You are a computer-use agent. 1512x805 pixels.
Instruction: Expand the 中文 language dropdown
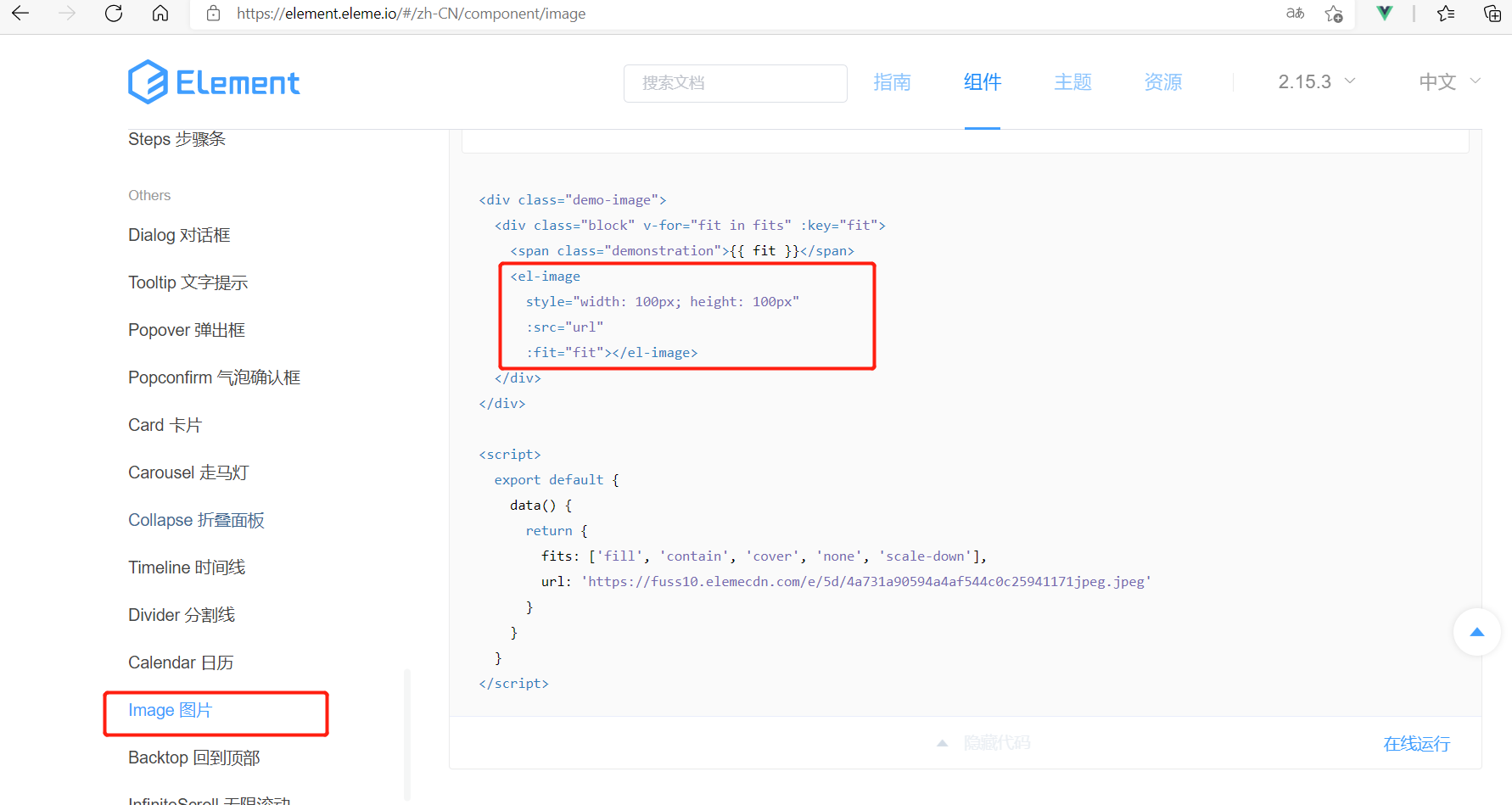coord(1450,82)
